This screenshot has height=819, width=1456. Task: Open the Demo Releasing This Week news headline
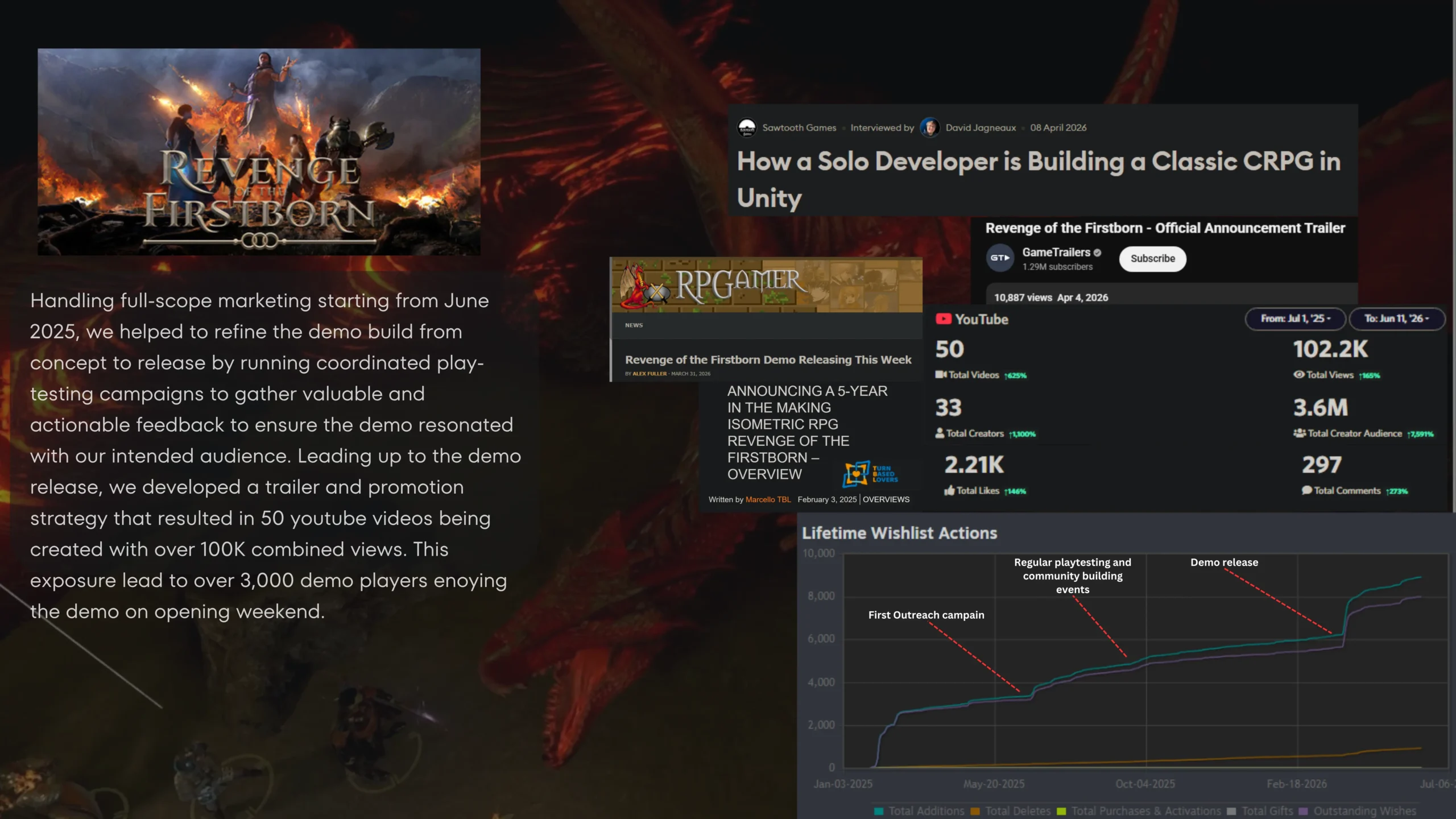point(768,359)
